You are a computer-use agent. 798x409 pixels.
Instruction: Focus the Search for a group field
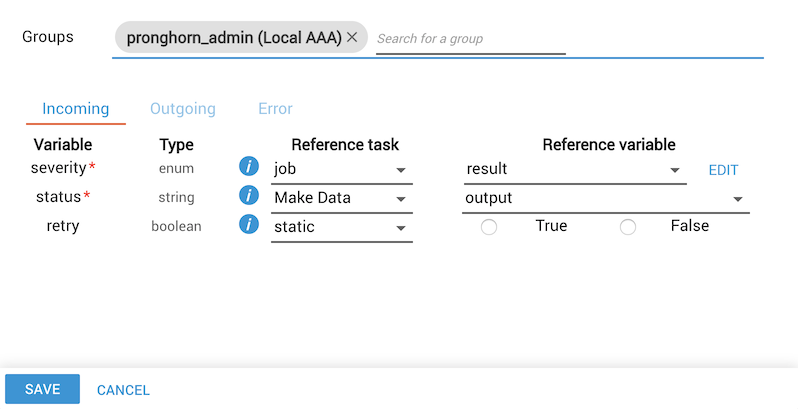pos(470,39)
